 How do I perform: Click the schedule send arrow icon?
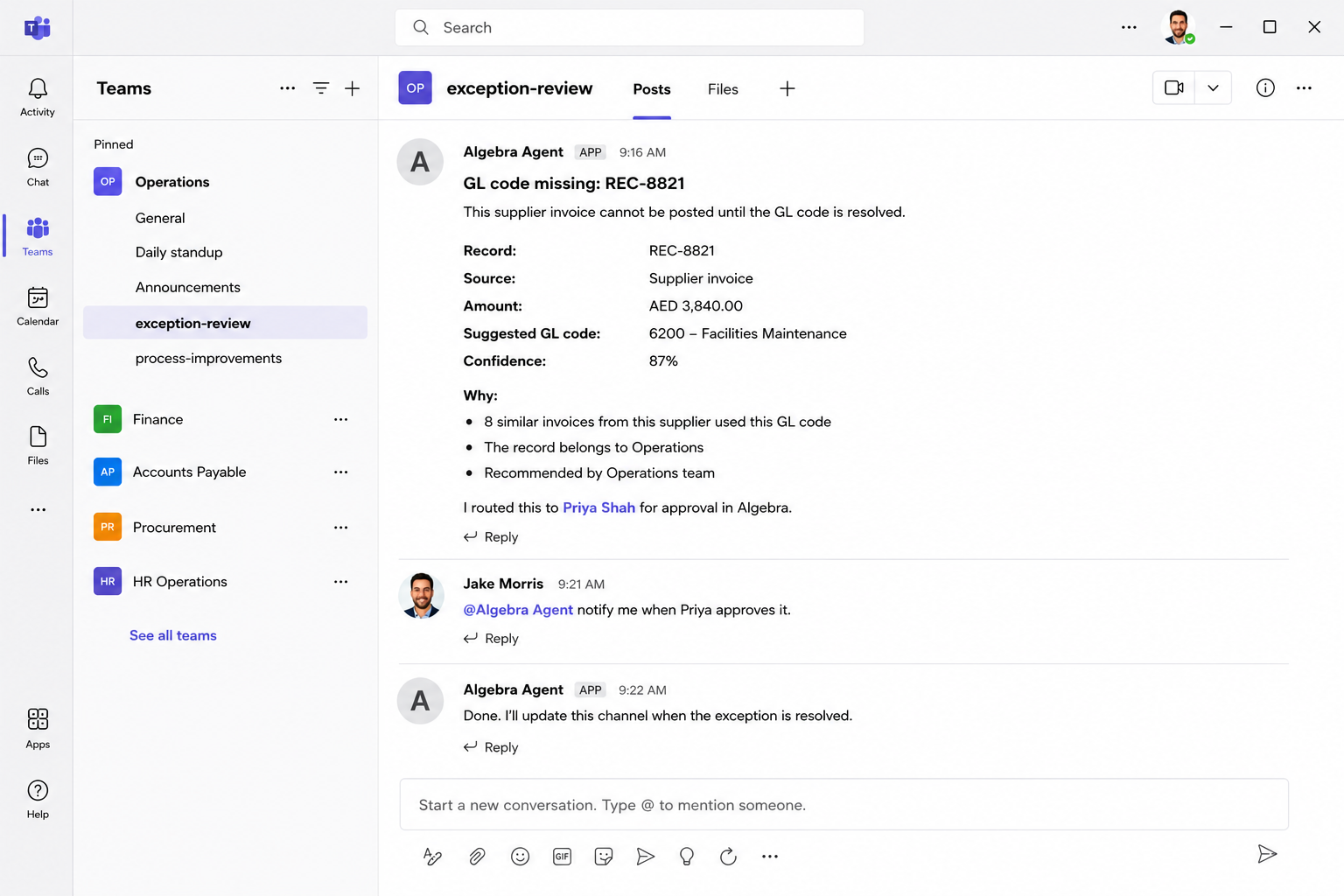click(646, 857)
